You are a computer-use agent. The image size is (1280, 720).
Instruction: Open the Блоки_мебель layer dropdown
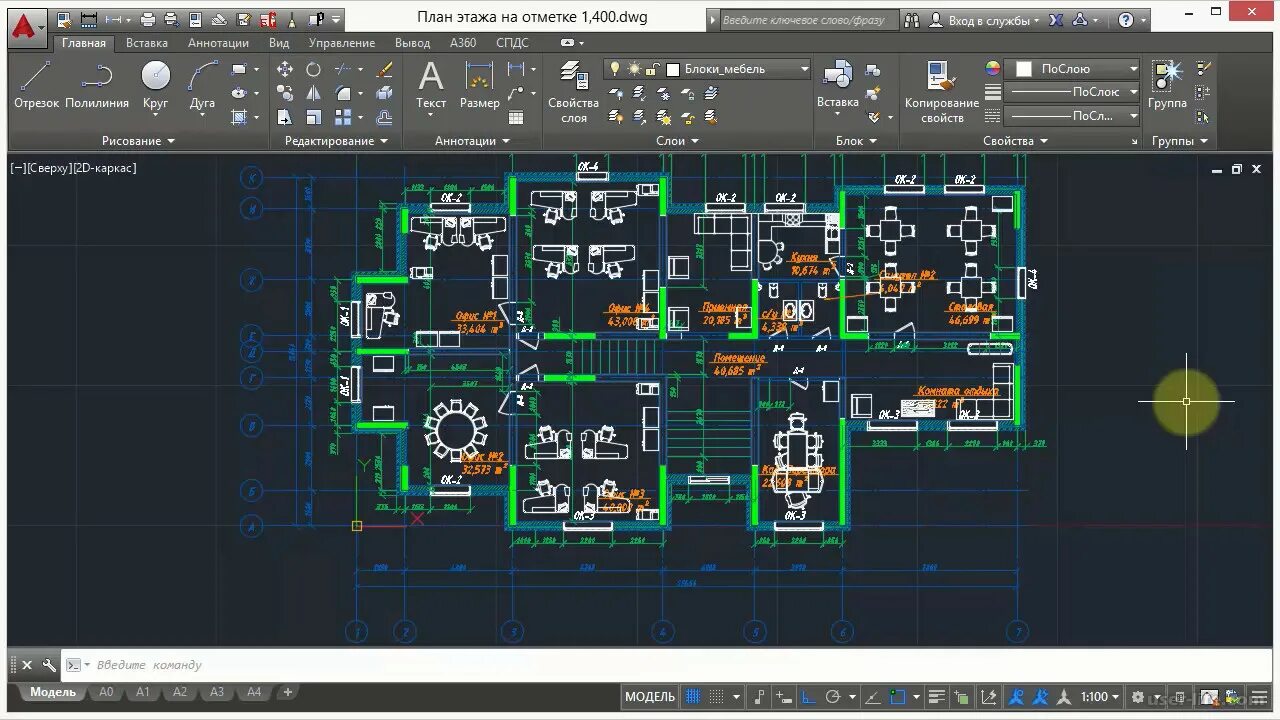(805, 69)
